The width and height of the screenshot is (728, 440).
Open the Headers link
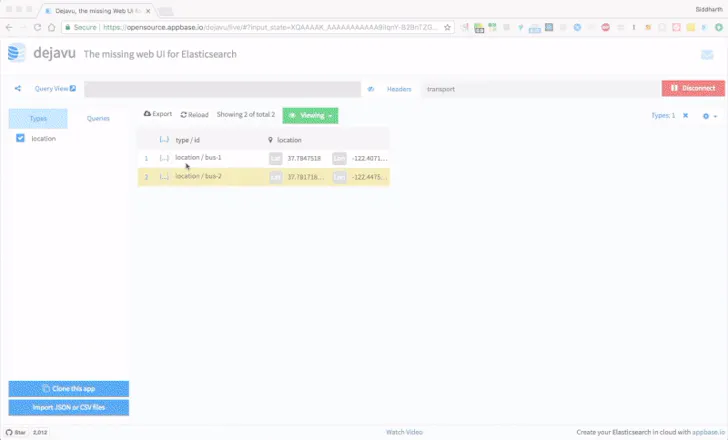(x=399, y=89)
